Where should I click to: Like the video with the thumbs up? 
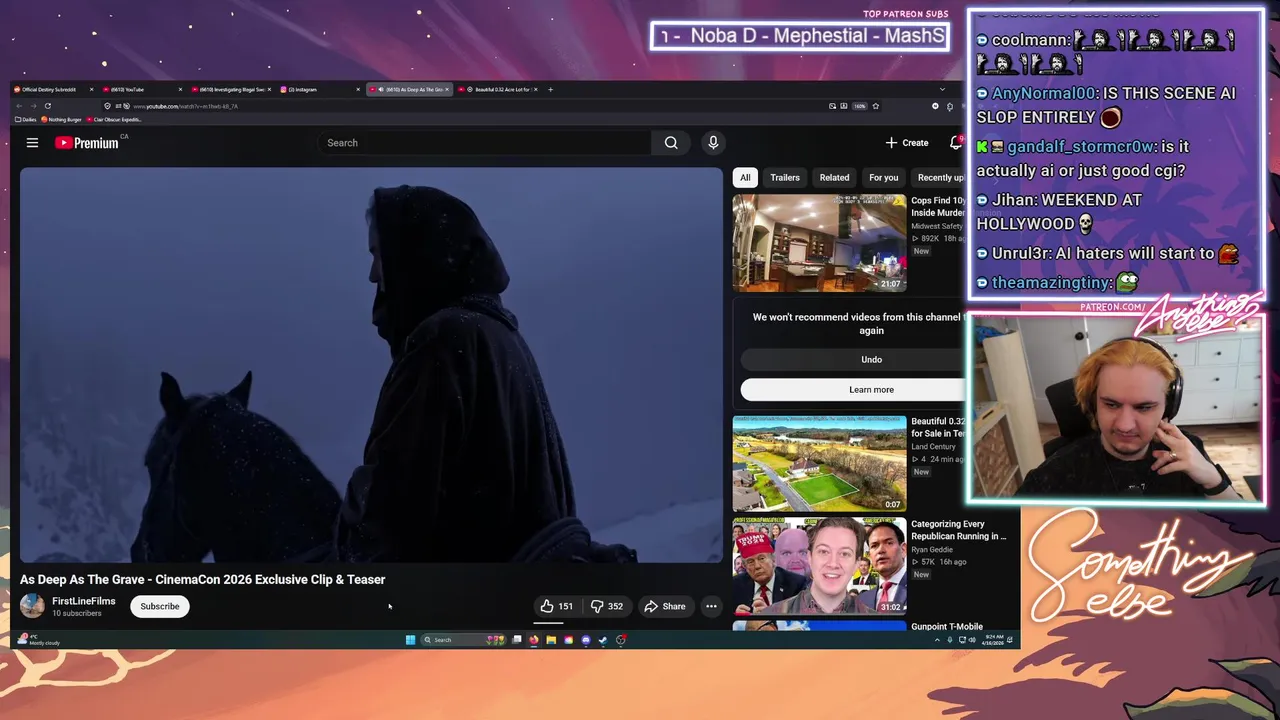[x=557, y=606]
